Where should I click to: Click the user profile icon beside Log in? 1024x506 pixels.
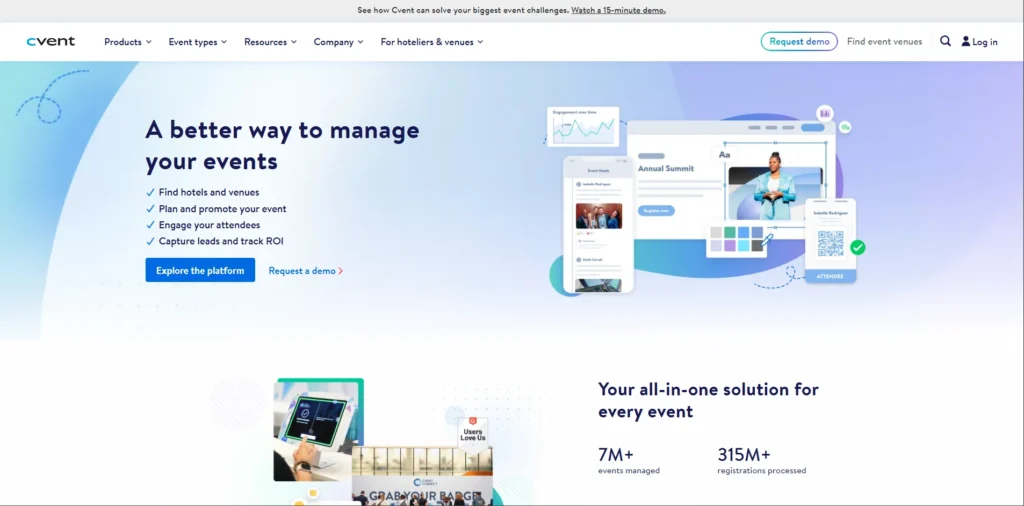tap(965, 41)
